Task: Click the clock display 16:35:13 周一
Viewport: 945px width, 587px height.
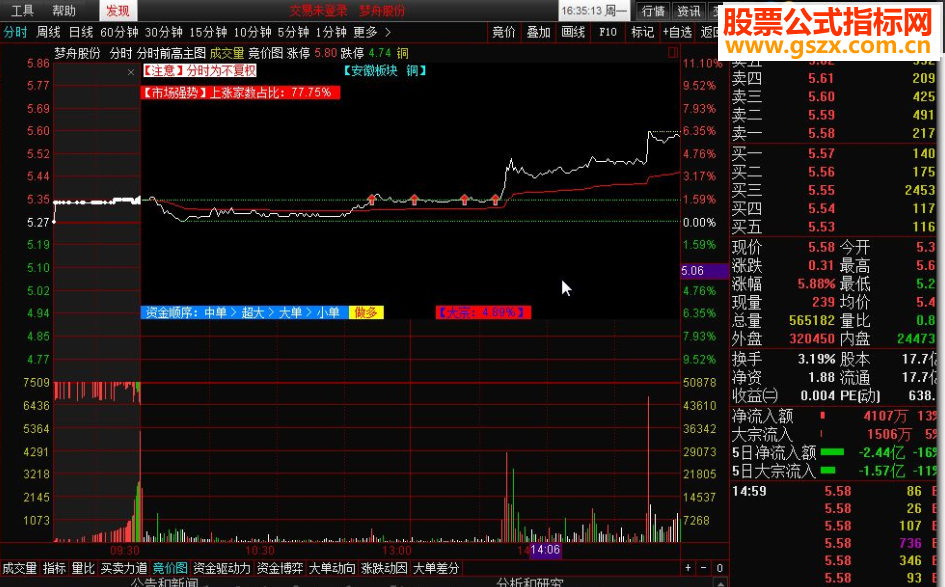Action: (594, 11)
